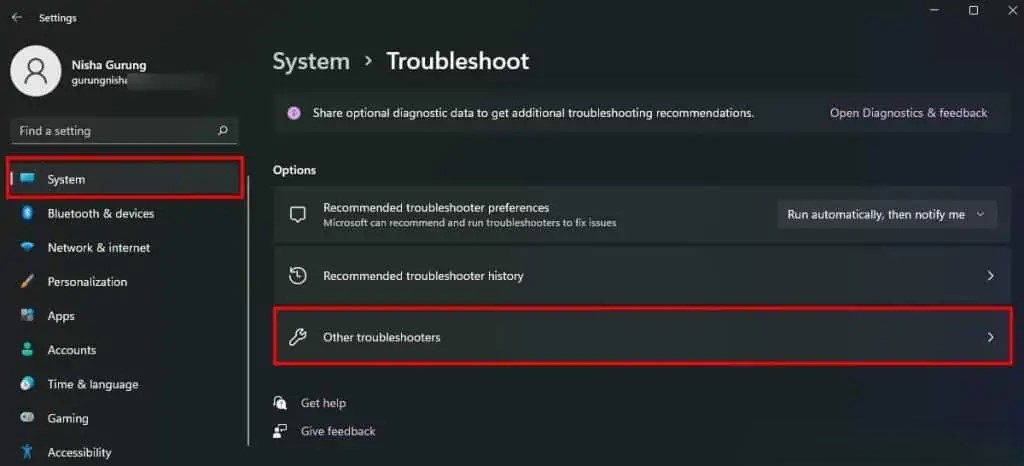Click the Bluetooth & devices icon
The image size is (1024, 466).
[x=27, y=213]
